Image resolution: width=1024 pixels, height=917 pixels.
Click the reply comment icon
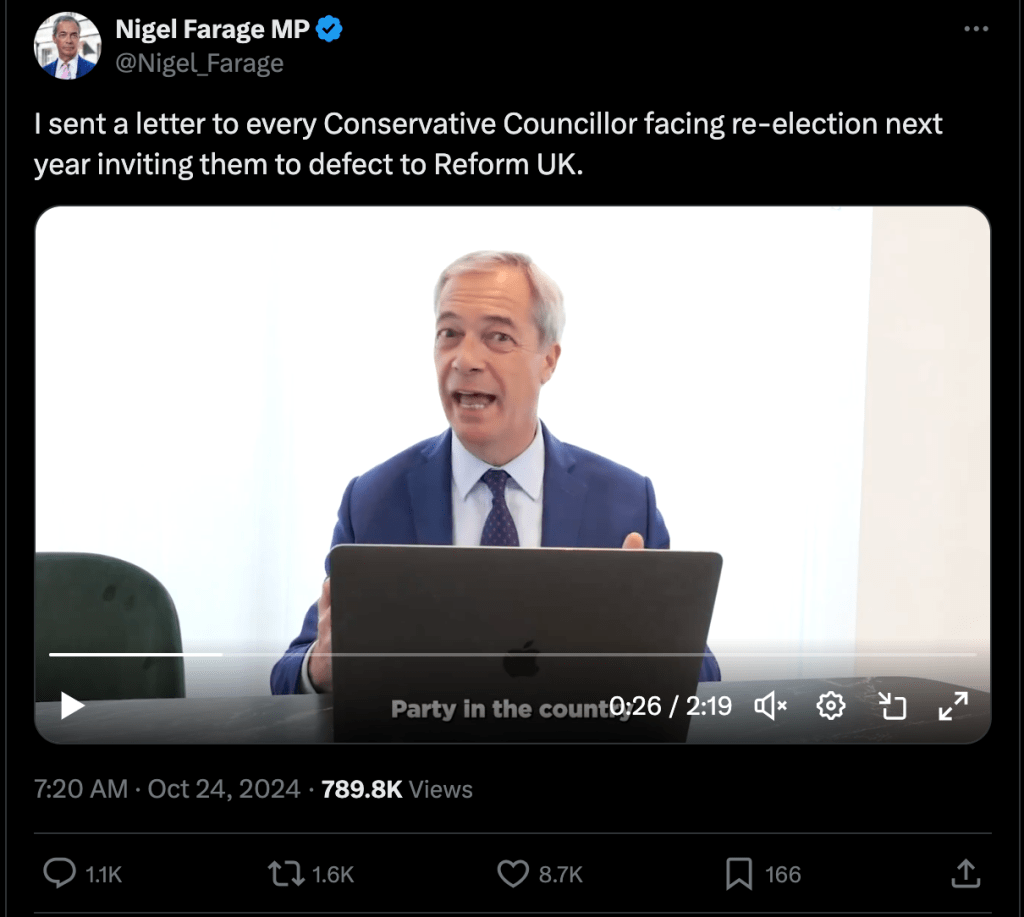(x=60, y=874)
